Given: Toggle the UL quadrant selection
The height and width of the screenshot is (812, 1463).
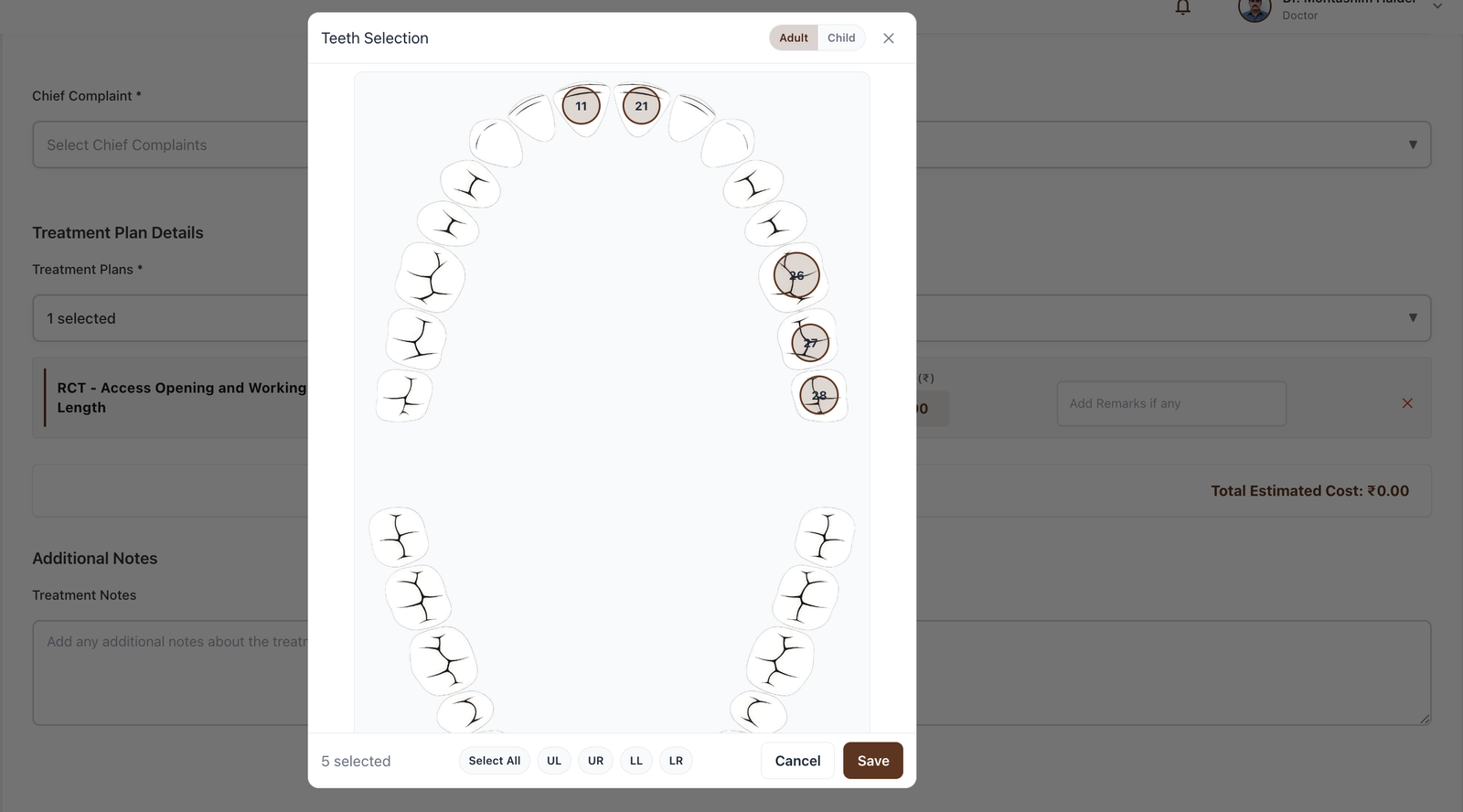Looking at the screenshot, I should click(x=554, y=761).
